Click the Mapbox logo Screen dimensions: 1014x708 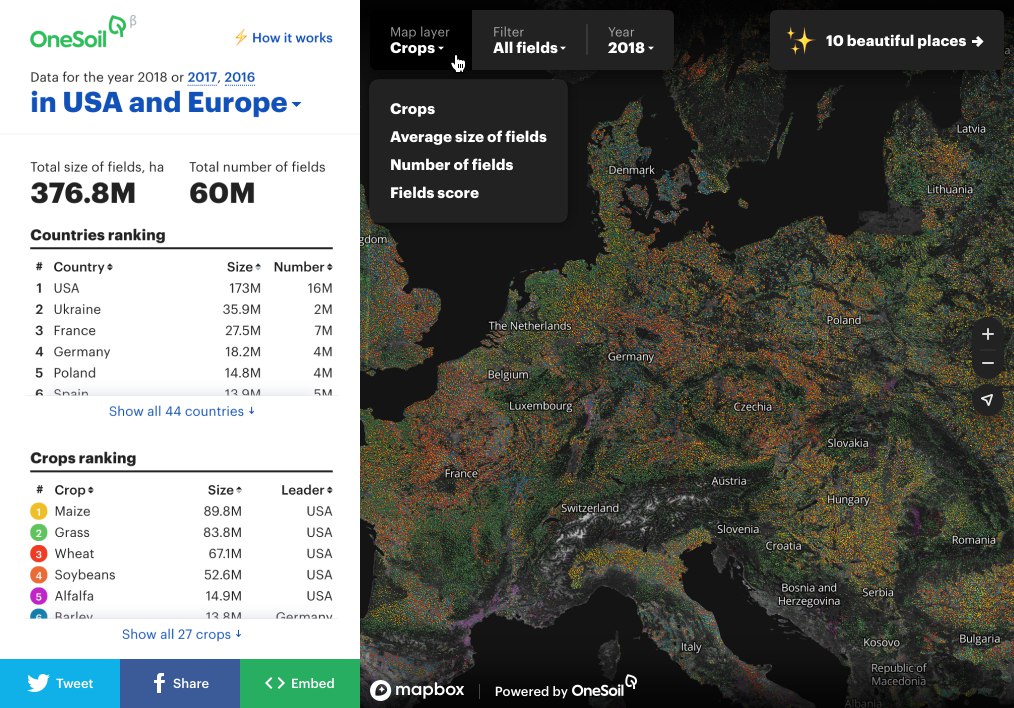(417, 690)
